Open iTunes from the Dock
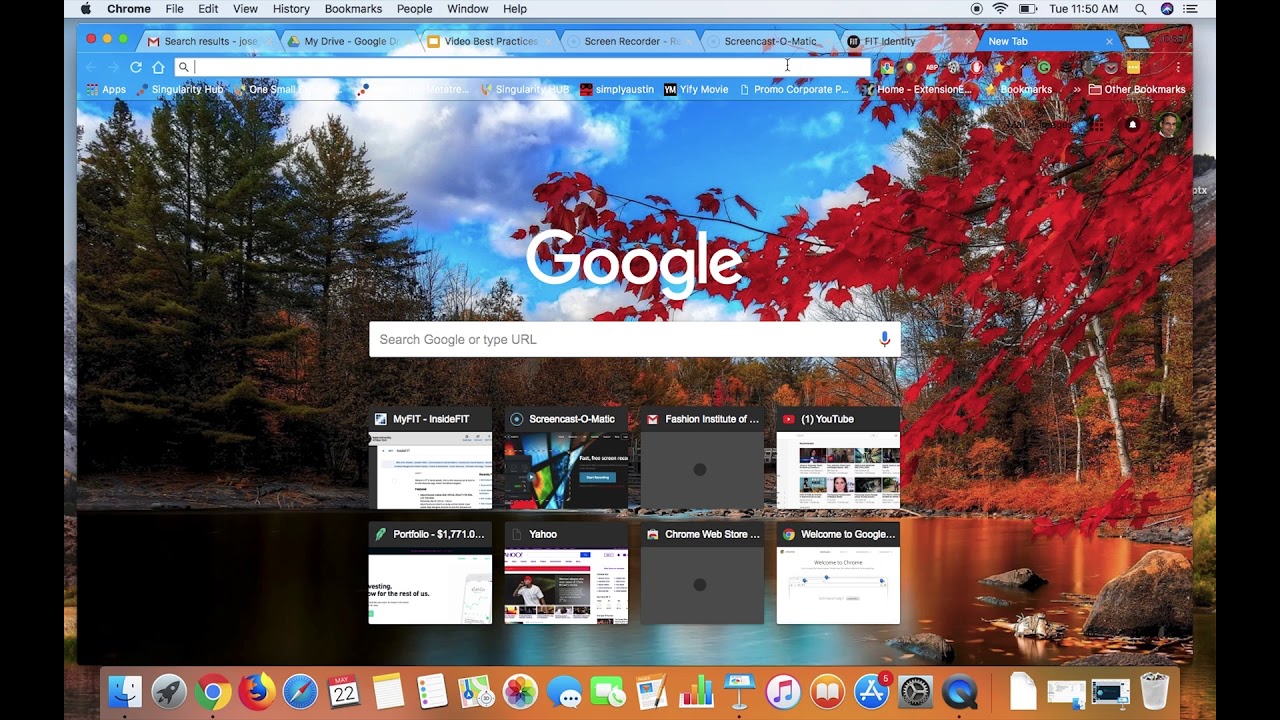The image size is (1280, 720). (783, 691)
